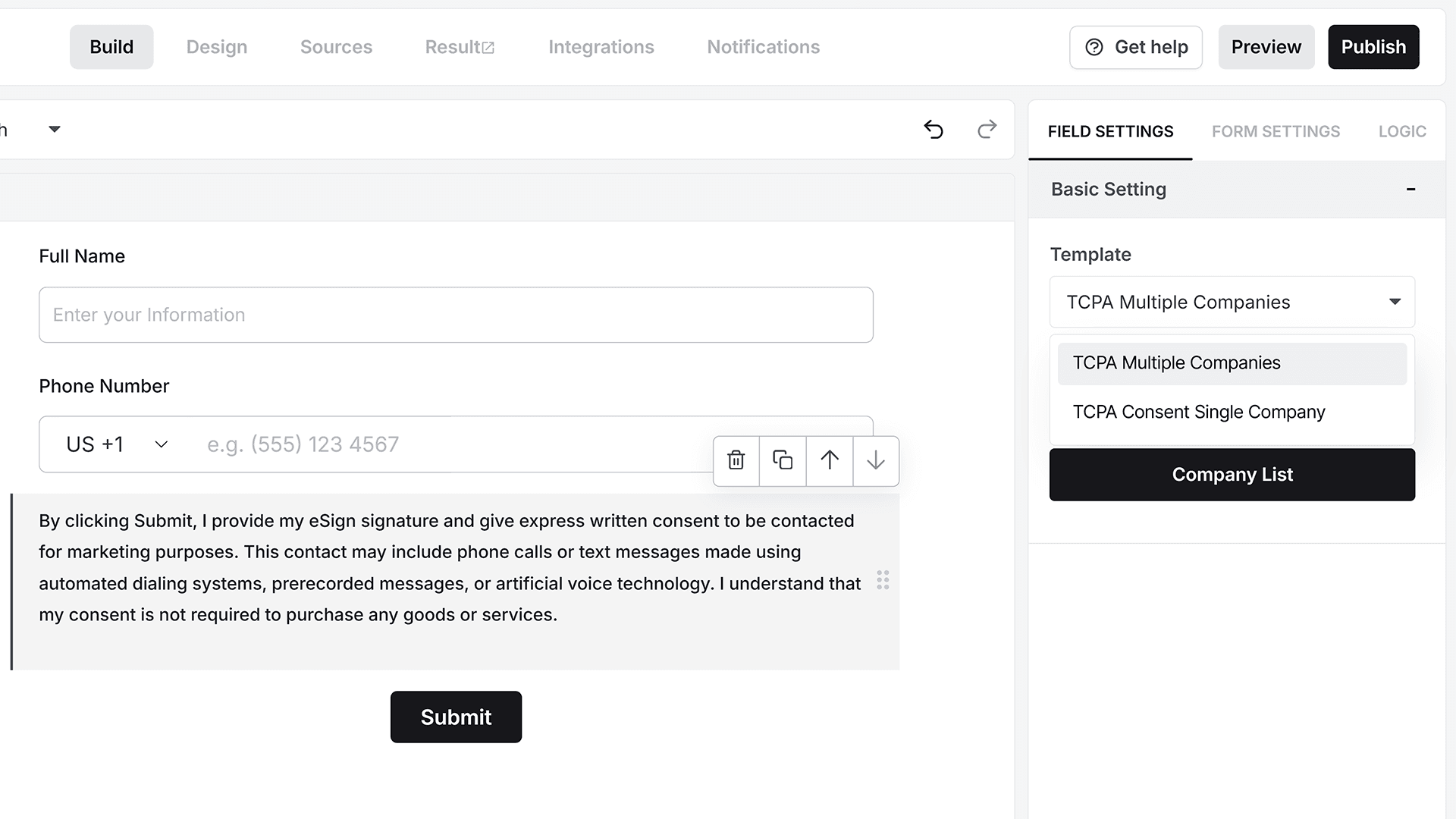1456x819 pixels.
Task: Expand the form name dropdown arrow
Action: coord(55,129)
